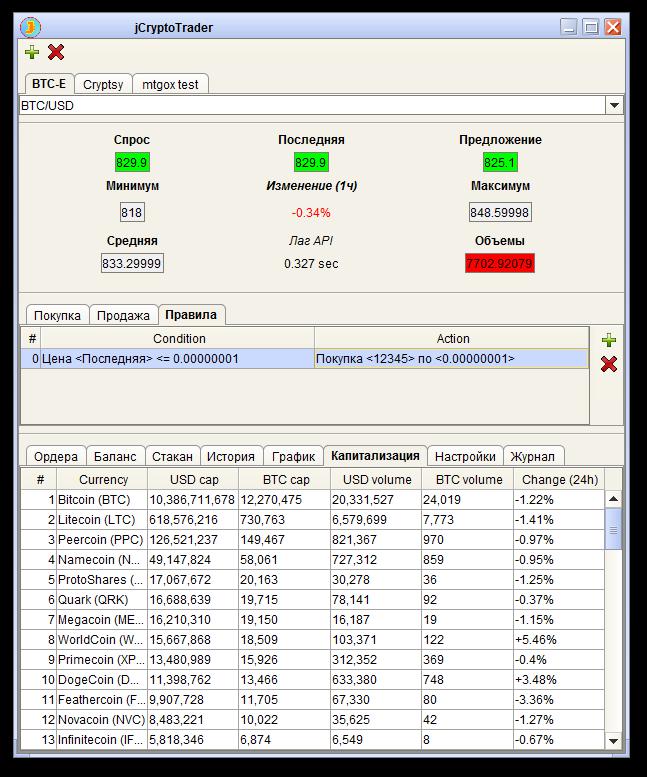Open the Продажа tab
The image size is (647, 777).
click(123, 316)
